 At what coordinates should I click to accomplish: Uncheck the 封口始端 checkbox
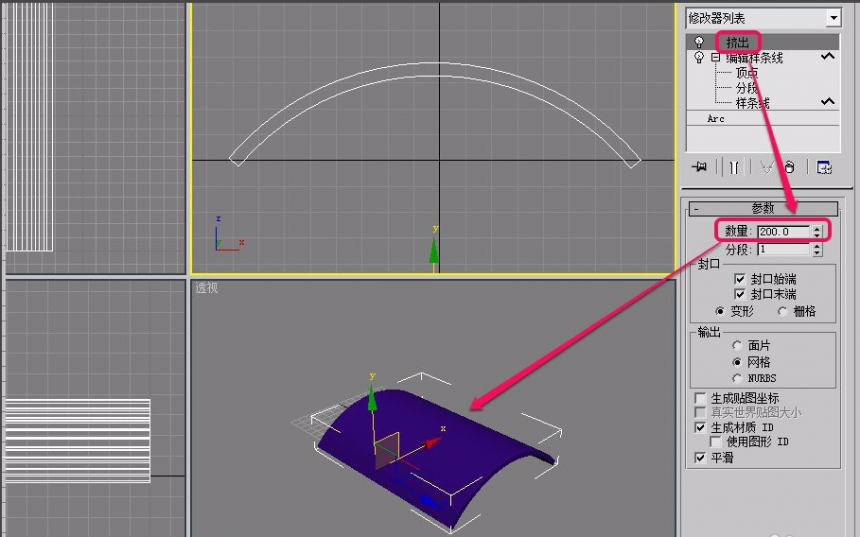point(740,279)
